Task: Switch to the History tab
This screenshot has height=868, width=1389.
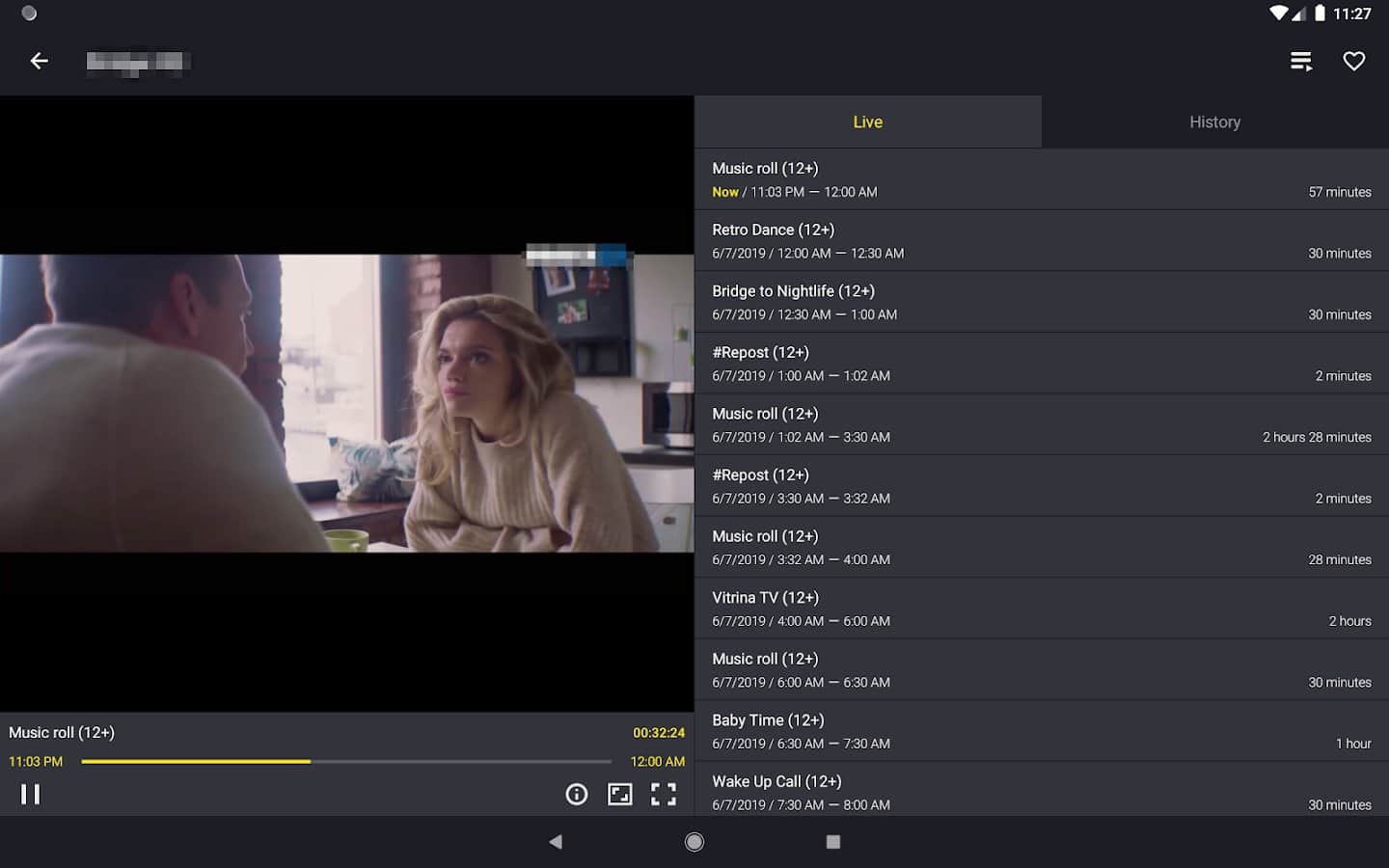Action: (1214, 122)
